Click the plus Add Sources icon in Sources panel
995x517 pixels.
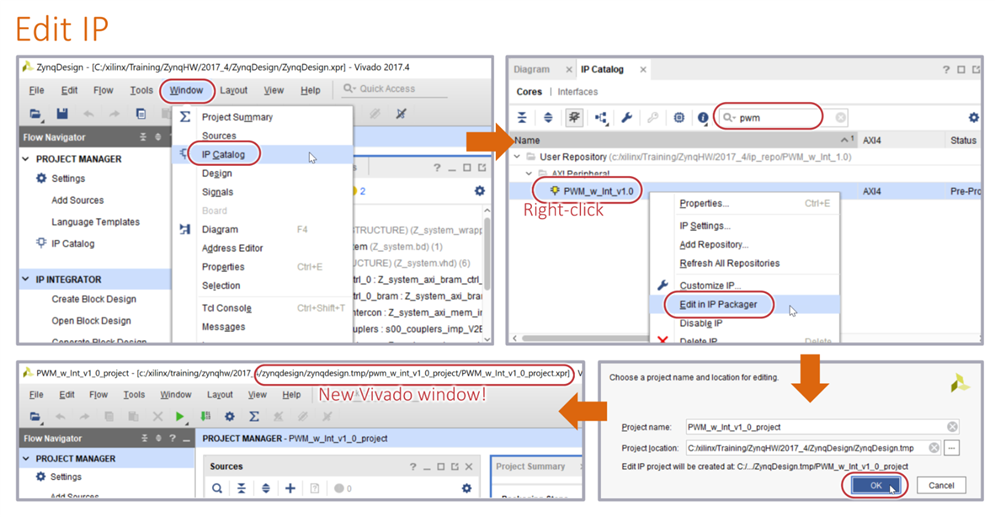[290, 488]
